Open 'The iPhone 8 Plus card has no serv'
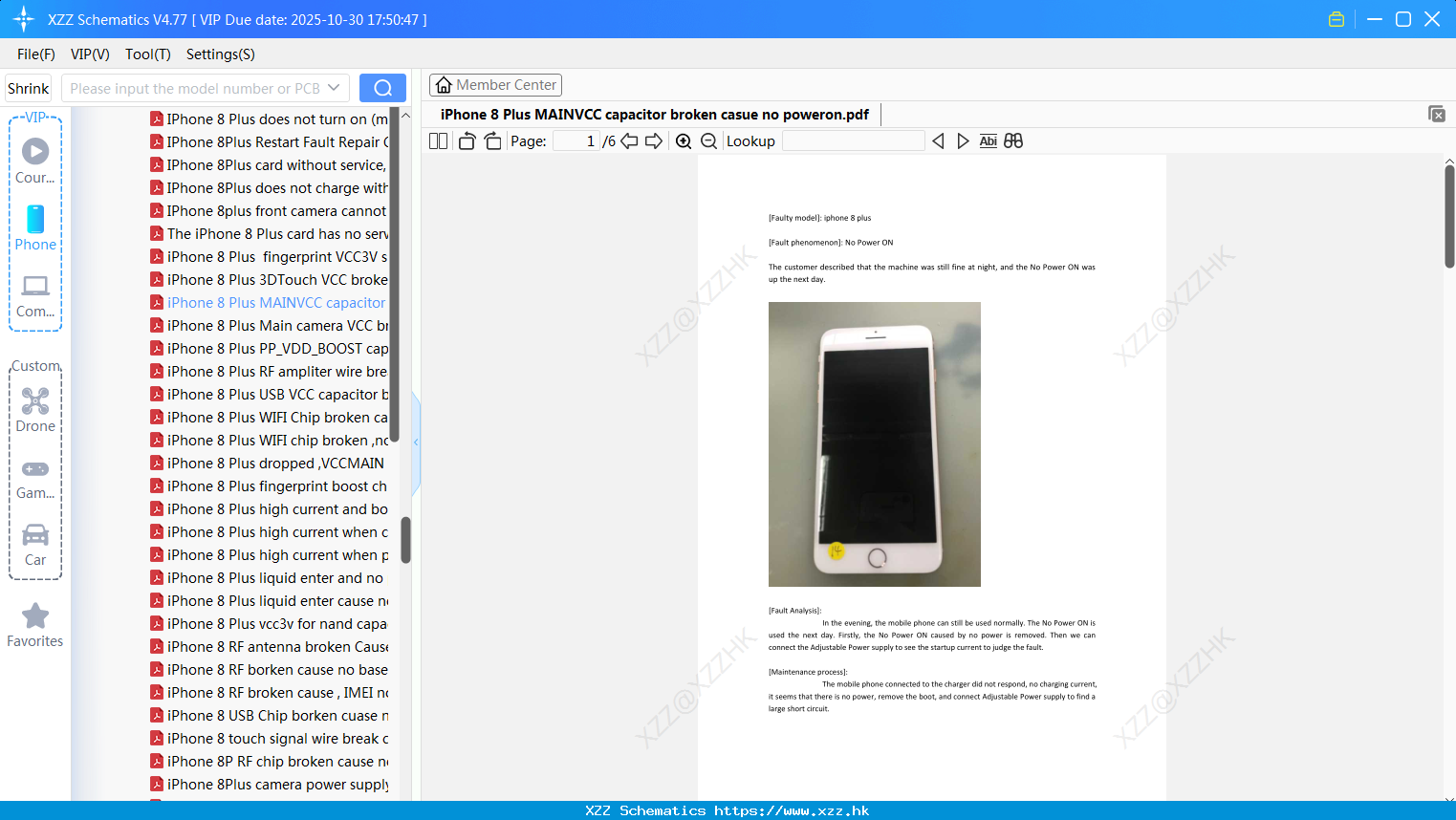This screenshot has width=1456, height=820. 270,234
